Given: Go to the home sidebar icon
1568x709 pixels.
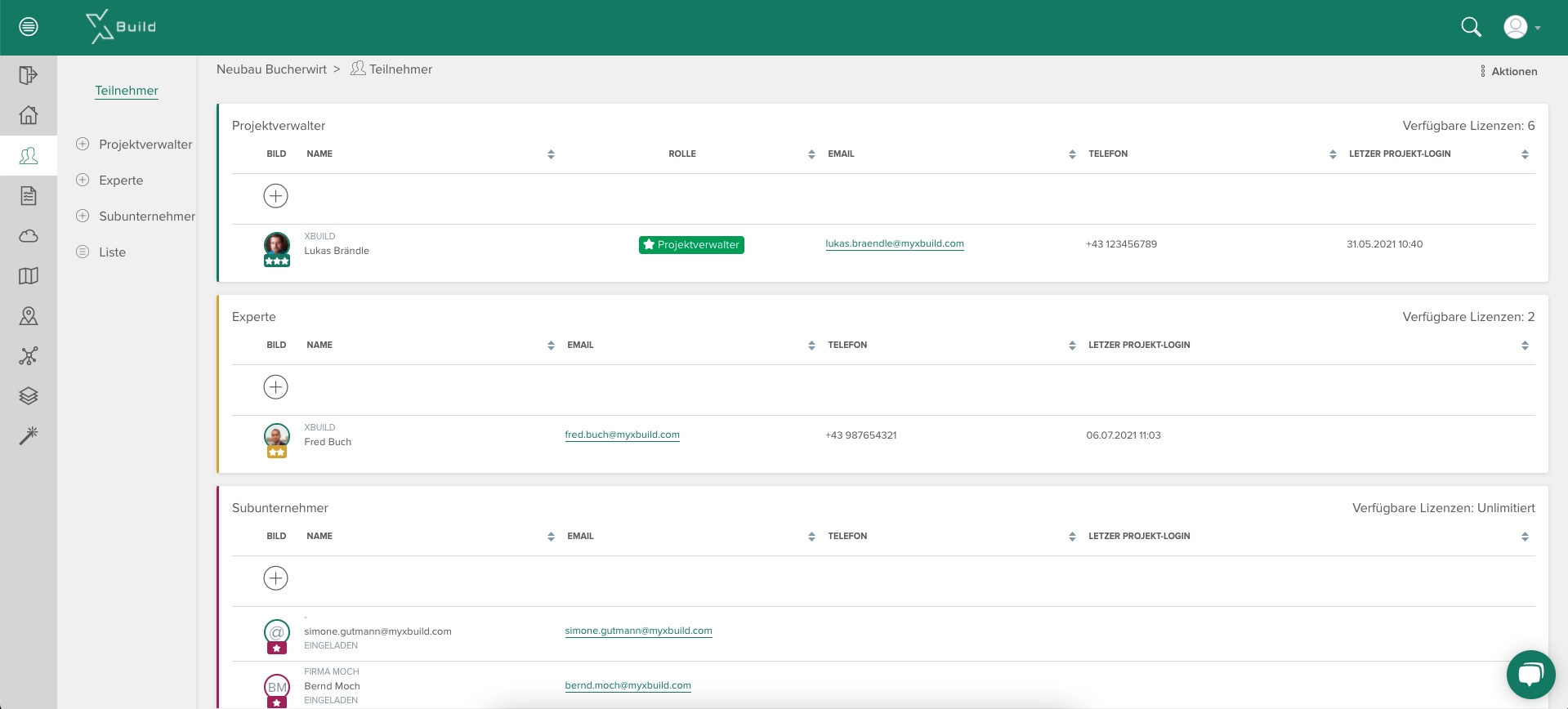Looking at the screenshot, I should click(29, 115).
